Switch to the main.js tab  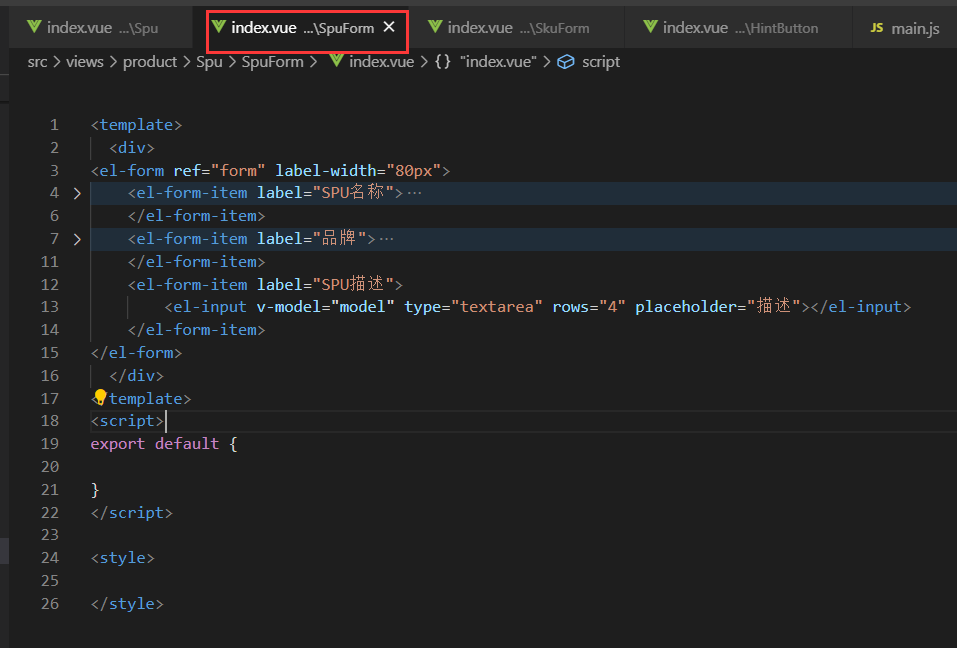click(905, 27)
